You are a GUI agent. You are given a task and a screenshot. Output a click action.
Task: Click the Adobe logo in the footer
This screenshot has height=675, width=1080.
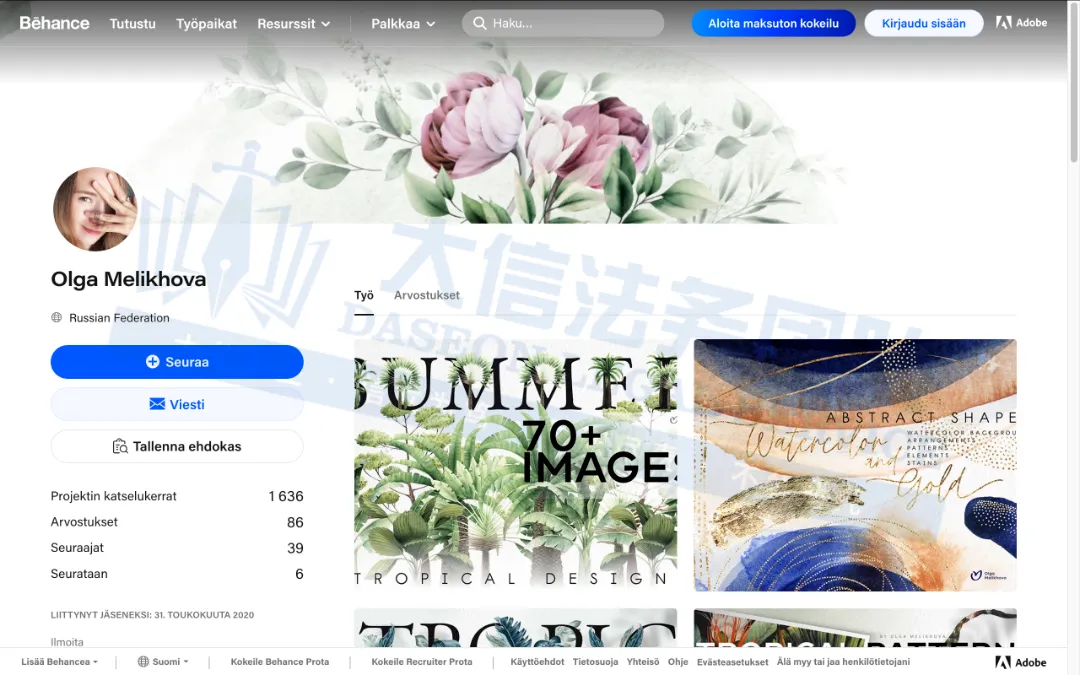pos(1021,662)
